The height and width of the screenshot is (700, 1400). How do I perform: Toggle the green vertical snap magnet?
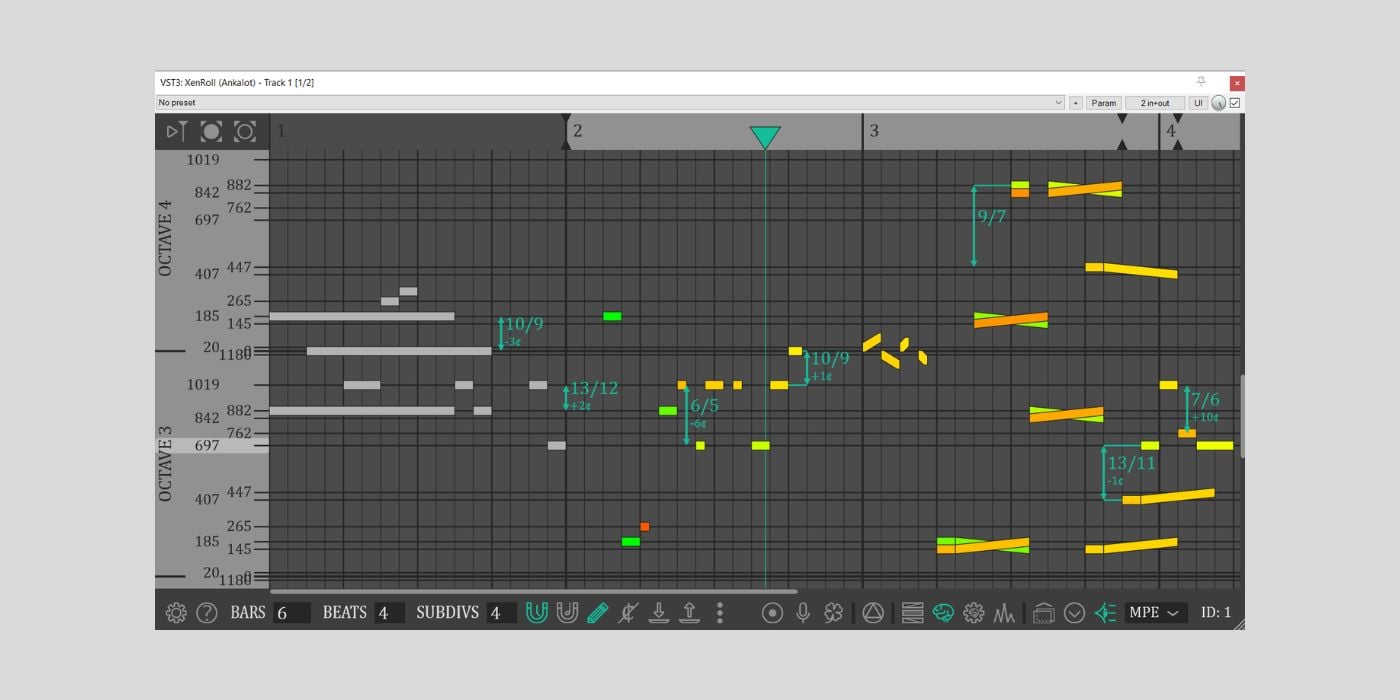pyautogui.click(x=537, y=612)
